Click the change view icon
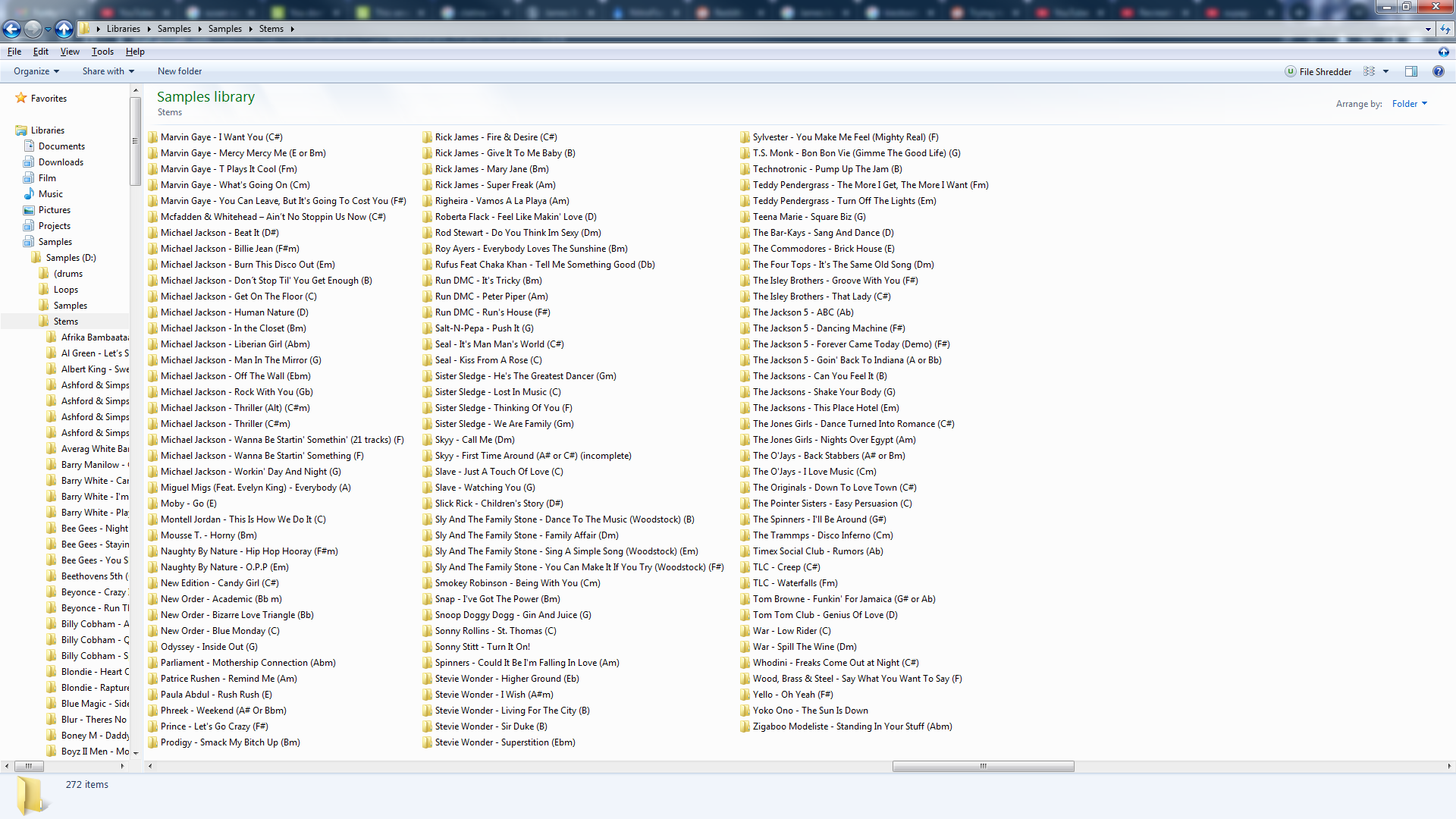1456x819 pixels. (x=1370, y=71)
